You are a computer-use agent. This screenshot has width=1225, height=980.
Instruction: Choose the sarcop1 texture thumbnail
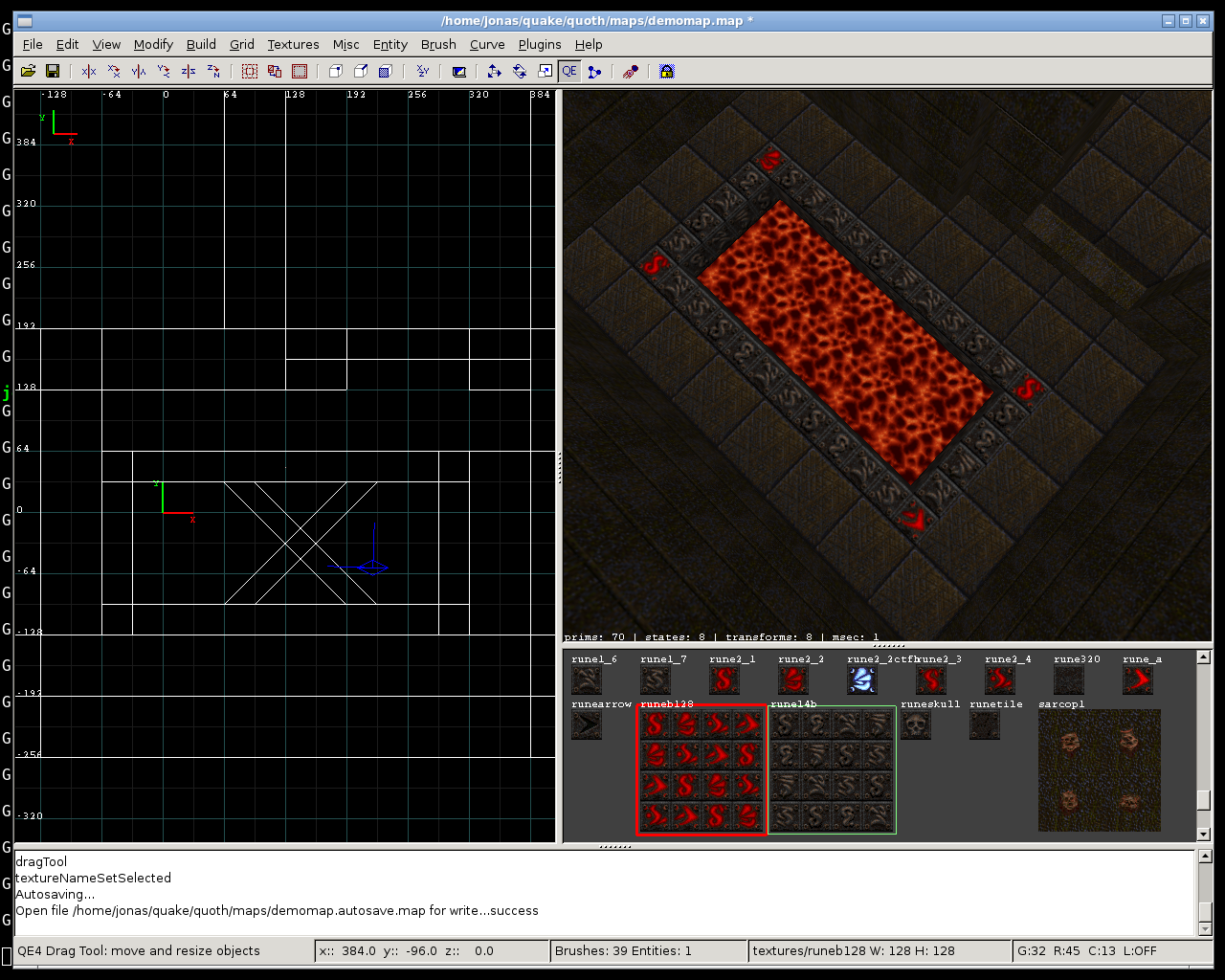[1100, 771]
